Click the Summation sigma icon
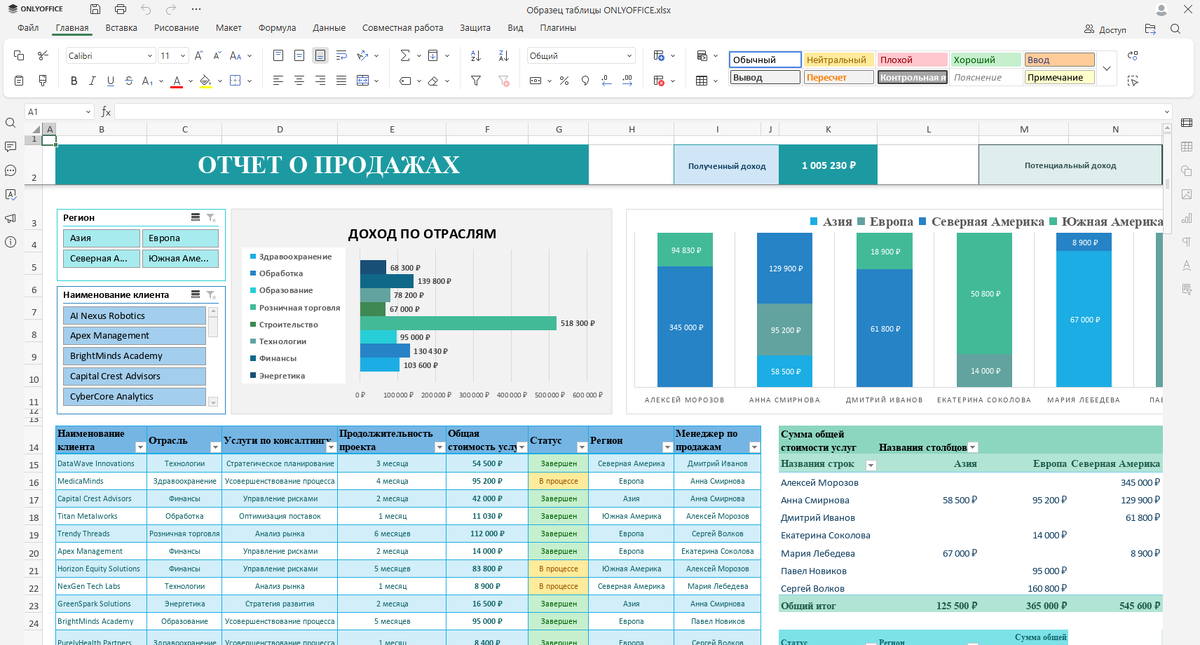Viewport: 1200px width, 645px height. coord(405,55)
